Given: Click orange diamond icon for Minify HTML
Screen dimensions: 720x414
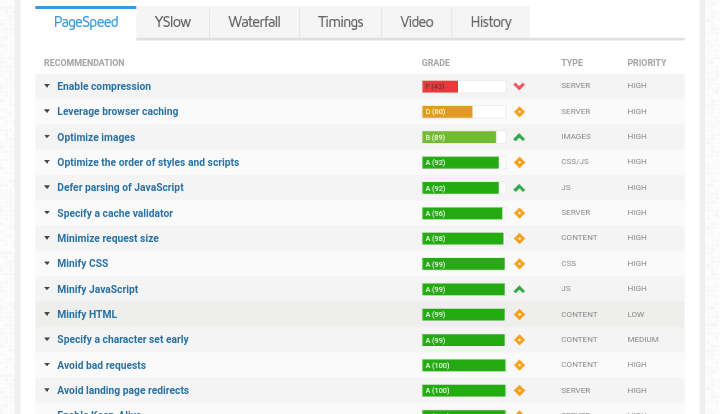Looking at the screenshot, I should [519, 314].
